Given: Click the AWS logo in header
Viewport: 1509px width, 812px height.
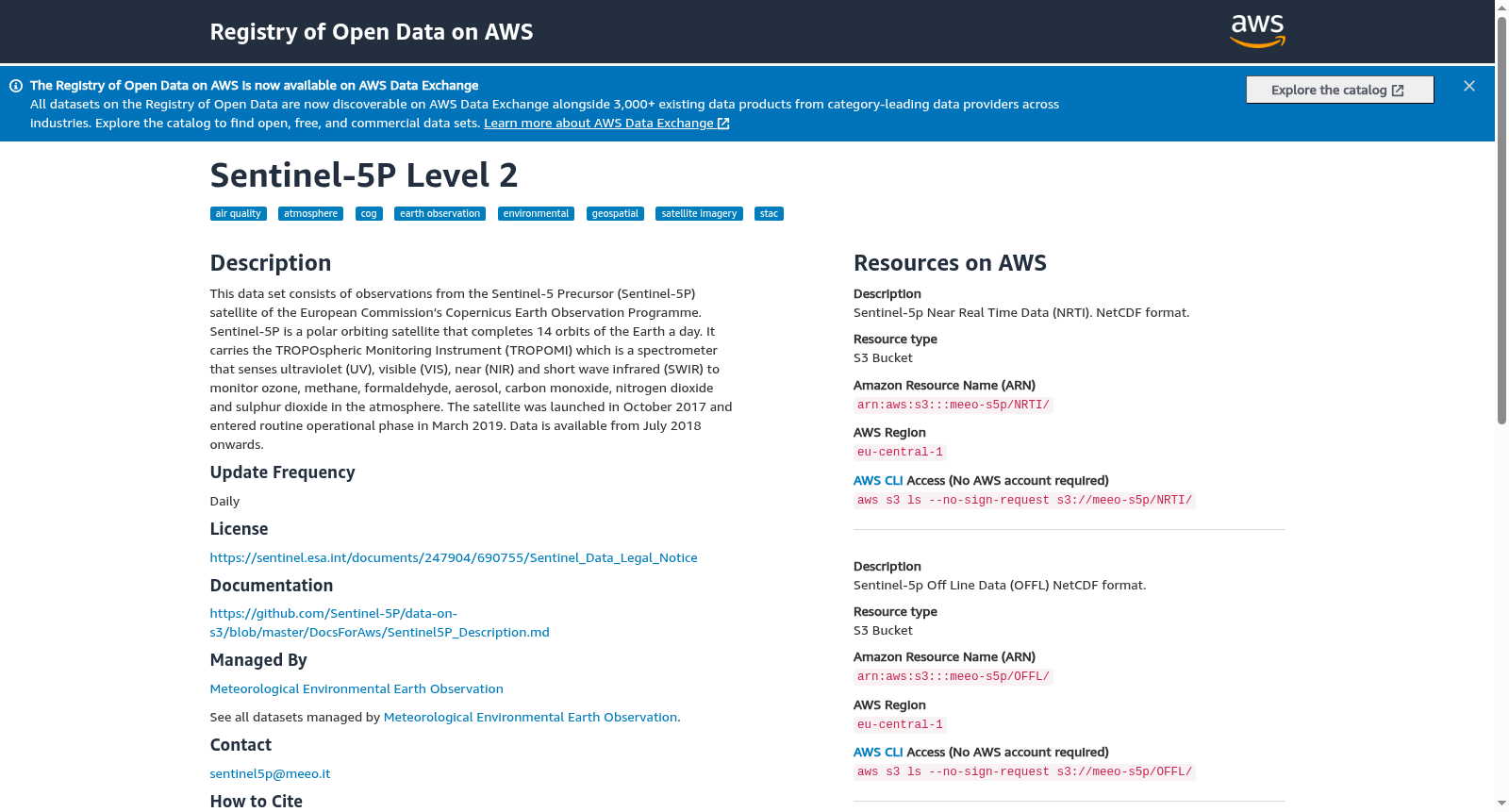Looking at the screenshot, I should (x=1258, y=31).
